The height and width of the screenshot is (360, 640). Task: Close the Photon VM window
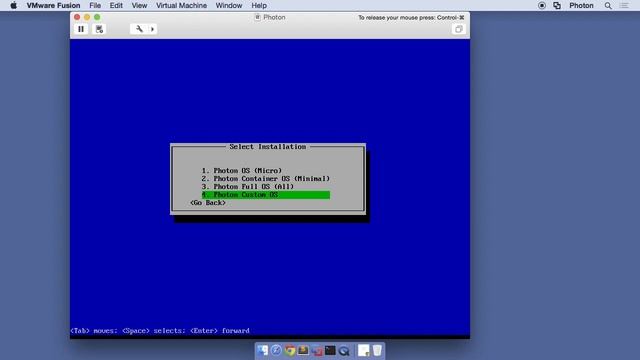click(x=77, y=17)
